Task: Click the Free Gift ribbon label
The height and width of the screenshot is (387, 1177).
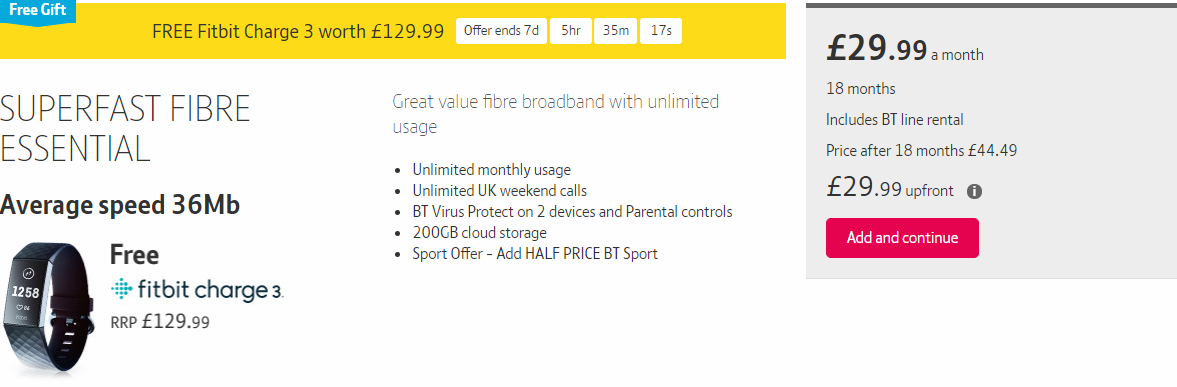Action: [x=38, y=11]
